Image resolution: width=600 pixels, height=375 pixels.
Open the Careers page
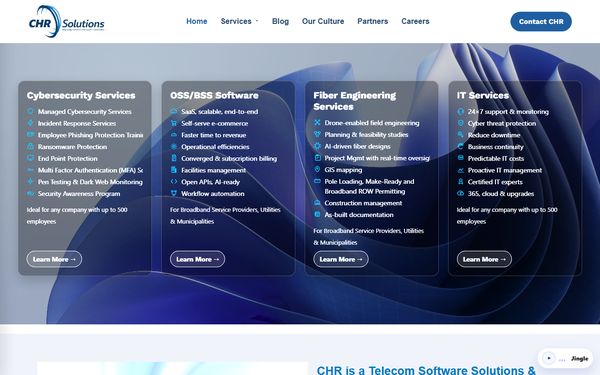415,21
